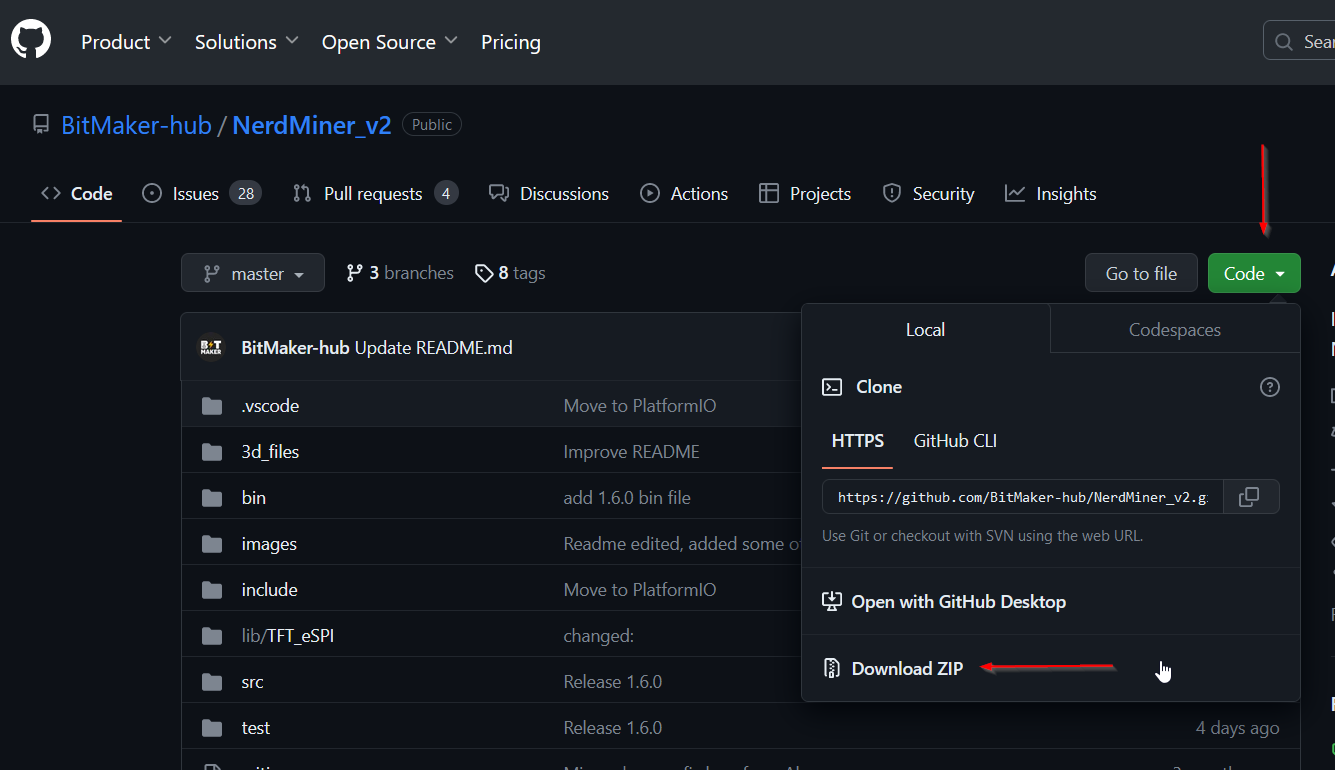Click the Go to file button
The image size is (1335, 770).
click(1141, 273)
